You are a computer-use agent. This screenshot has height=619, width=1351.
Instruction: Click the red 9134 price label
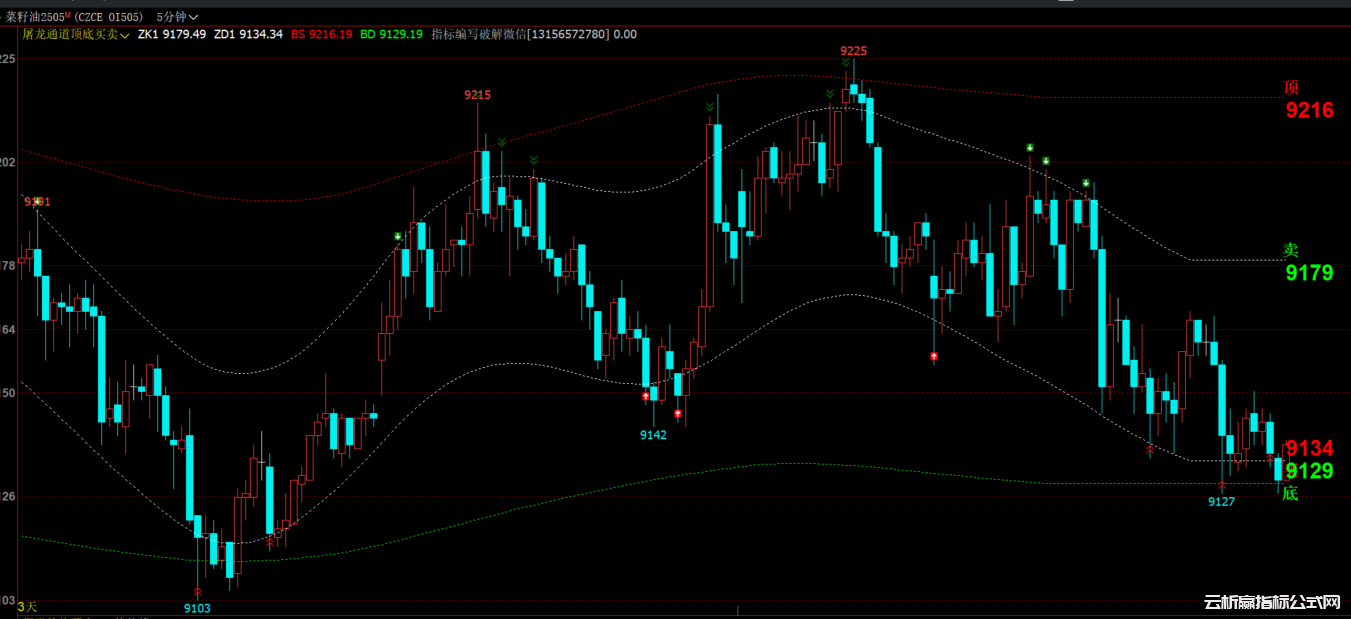tap(1309, 448)
